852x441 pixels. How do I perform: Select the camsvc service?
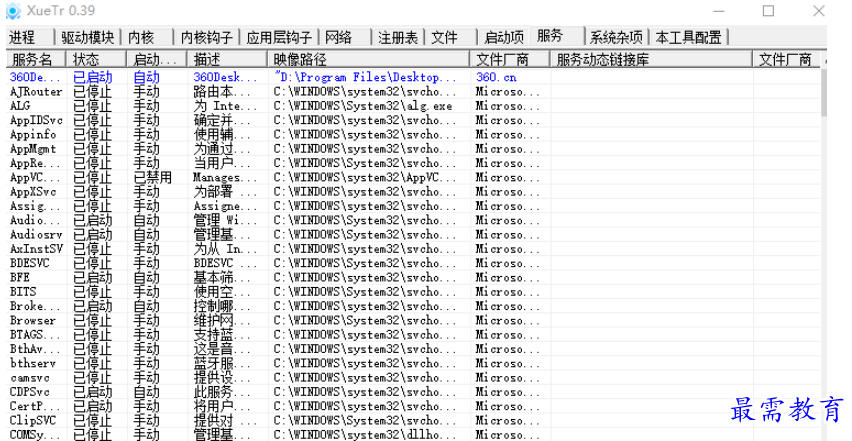pos(30,377)
